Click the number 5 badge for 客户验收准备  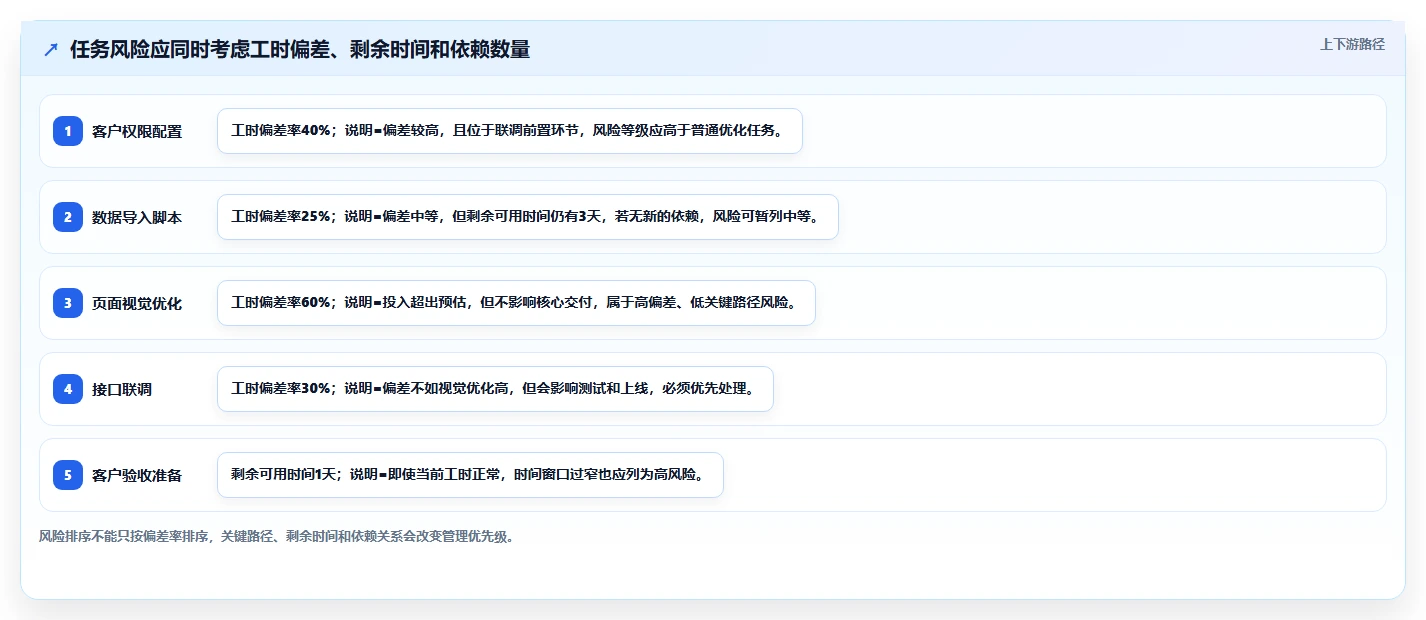click(x=68, y=474)
